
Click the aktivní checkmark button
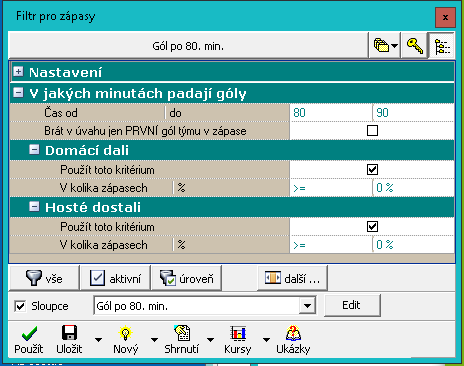click(116, 278)
